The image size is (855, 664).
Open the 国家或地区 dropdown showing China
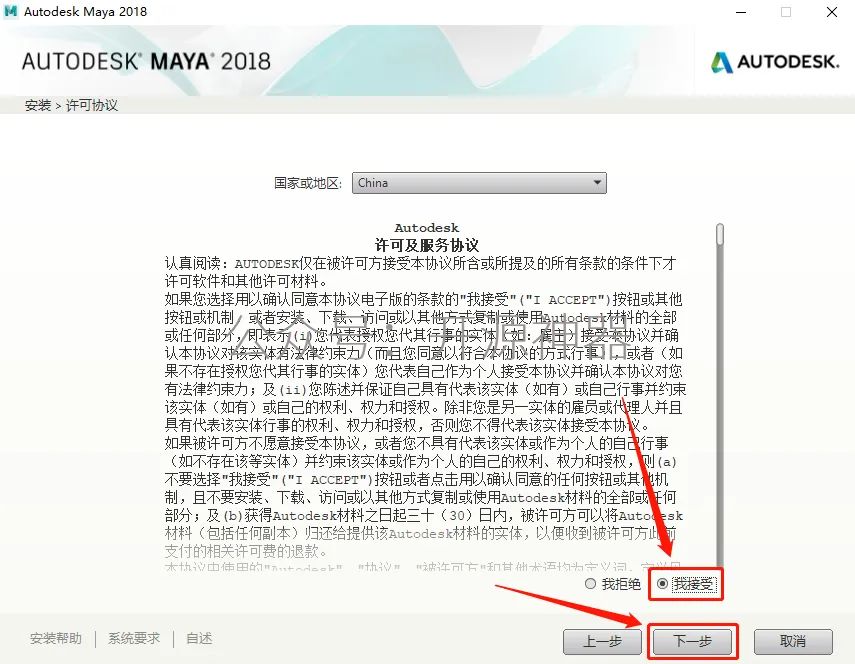479,183
